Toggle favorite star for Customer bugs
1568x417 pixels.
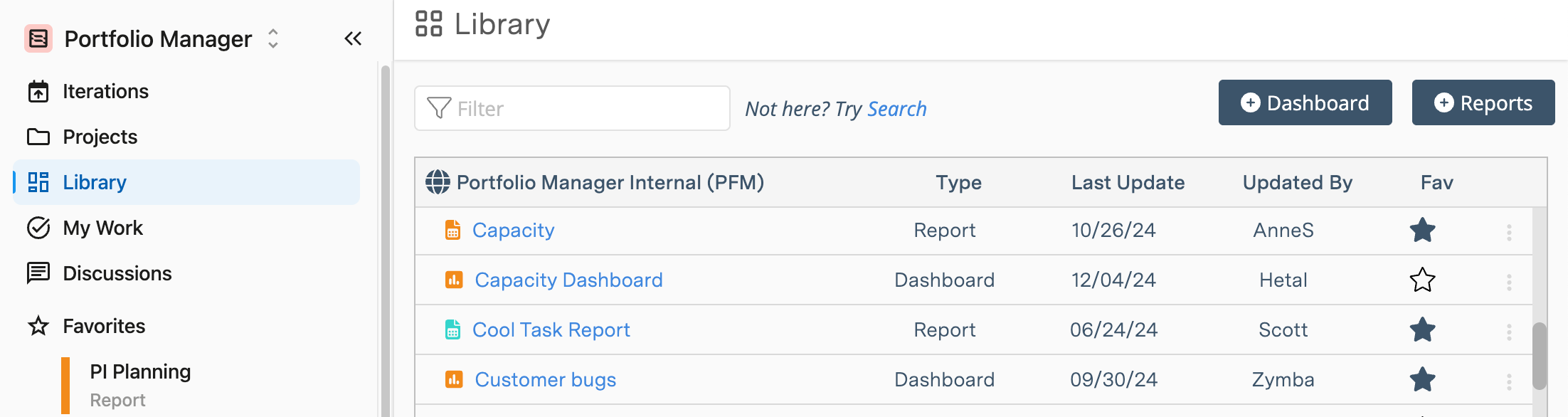pos(1422,379)
